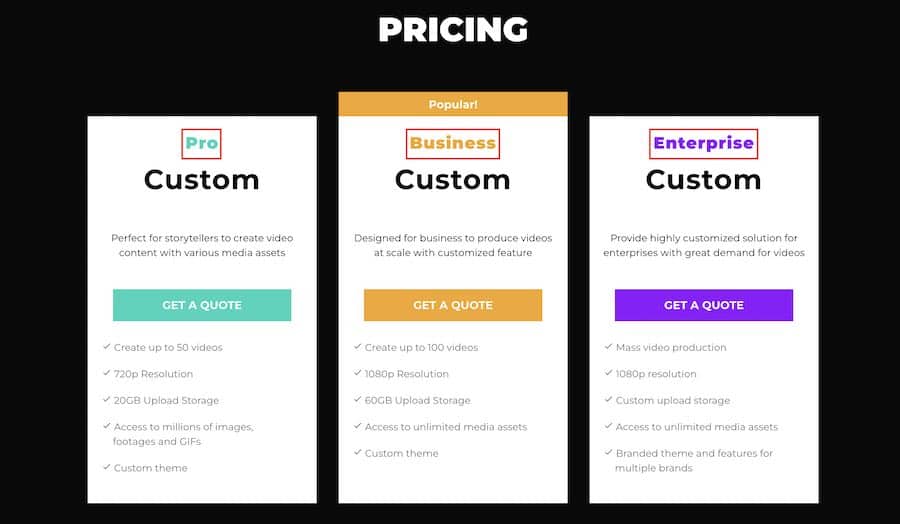The image size is (900, 524).
Task: Select the Enterprise plan title
Action: pyautogui.click(x=704, y=143)
